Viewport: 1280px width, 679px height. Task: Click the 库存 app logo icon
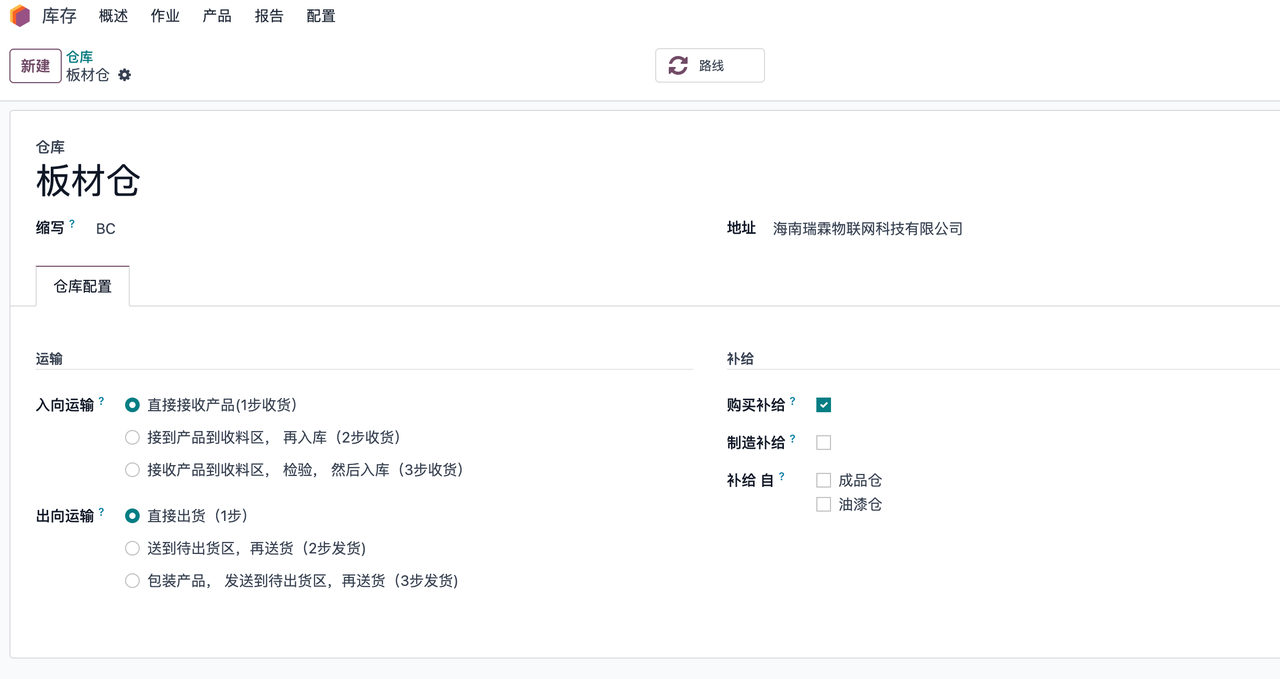click(x=20, y=16)
